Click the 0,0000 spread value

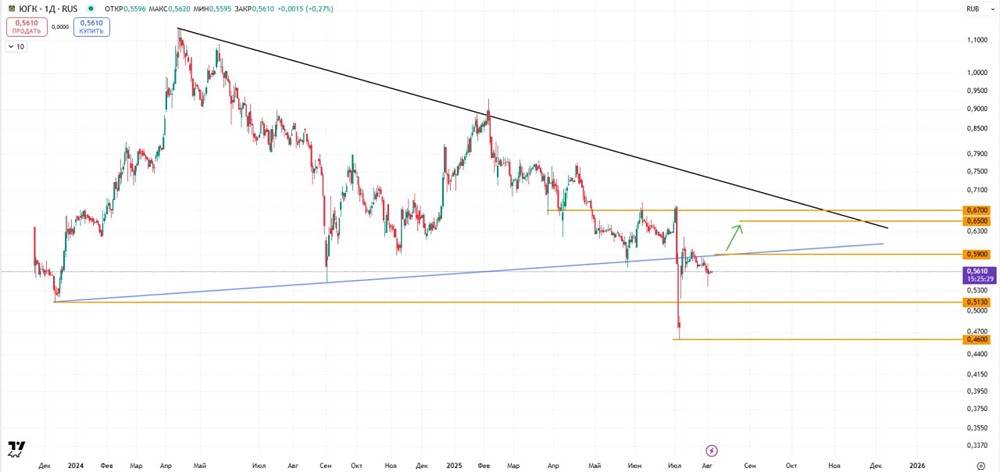[x=61, y=27]
